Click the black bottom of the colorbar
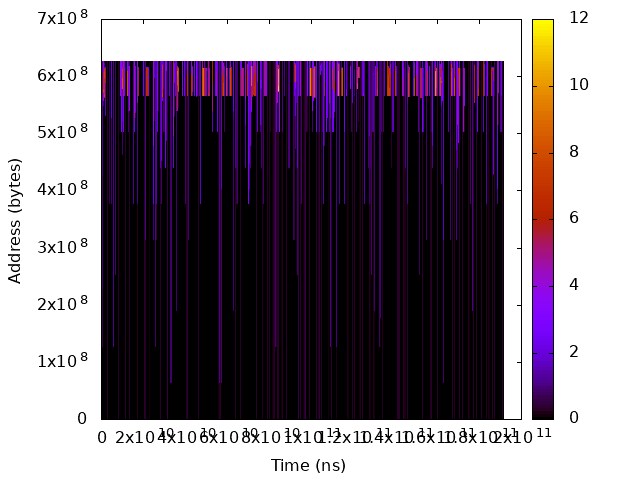Image resolution: width=640 pixels, height=480 pixels. click(543, 412)
